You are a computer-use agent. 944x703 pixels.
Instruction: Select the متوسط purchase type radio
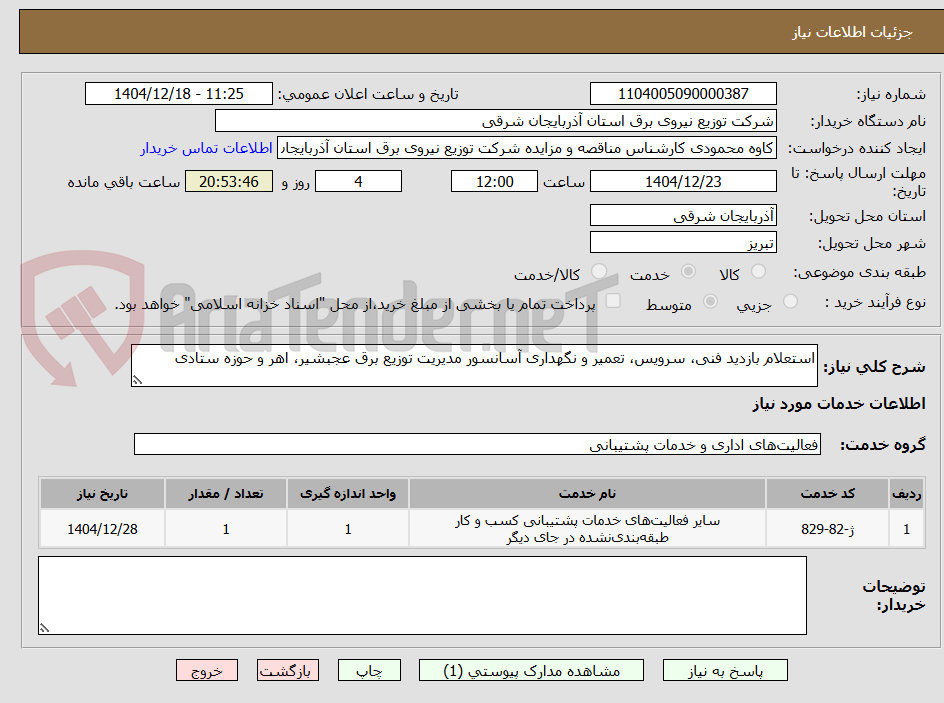pyautogui.click(x=710, y=302)
